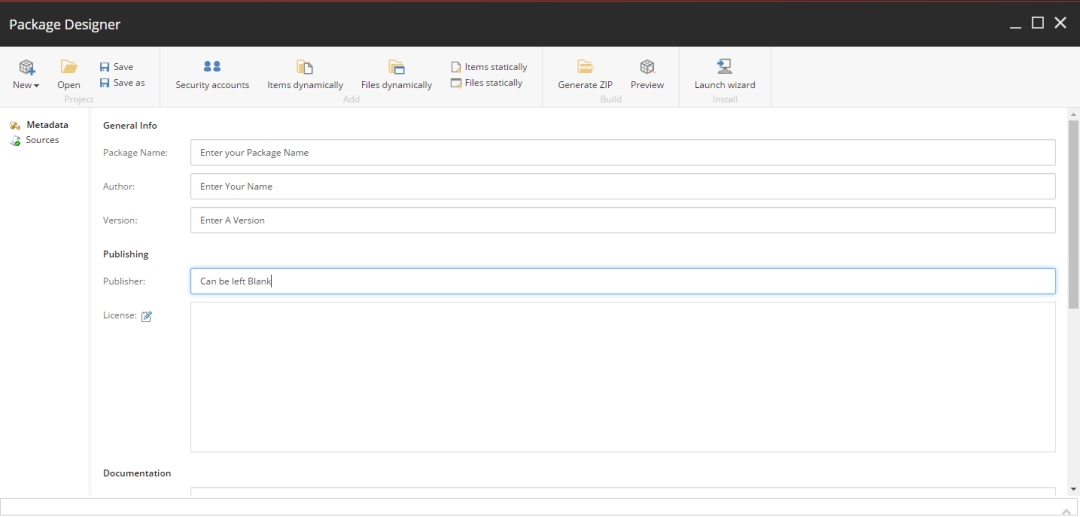Select Sources in the left panel
This screenshot has width=1080, height=517.
[x=42, y=140]
